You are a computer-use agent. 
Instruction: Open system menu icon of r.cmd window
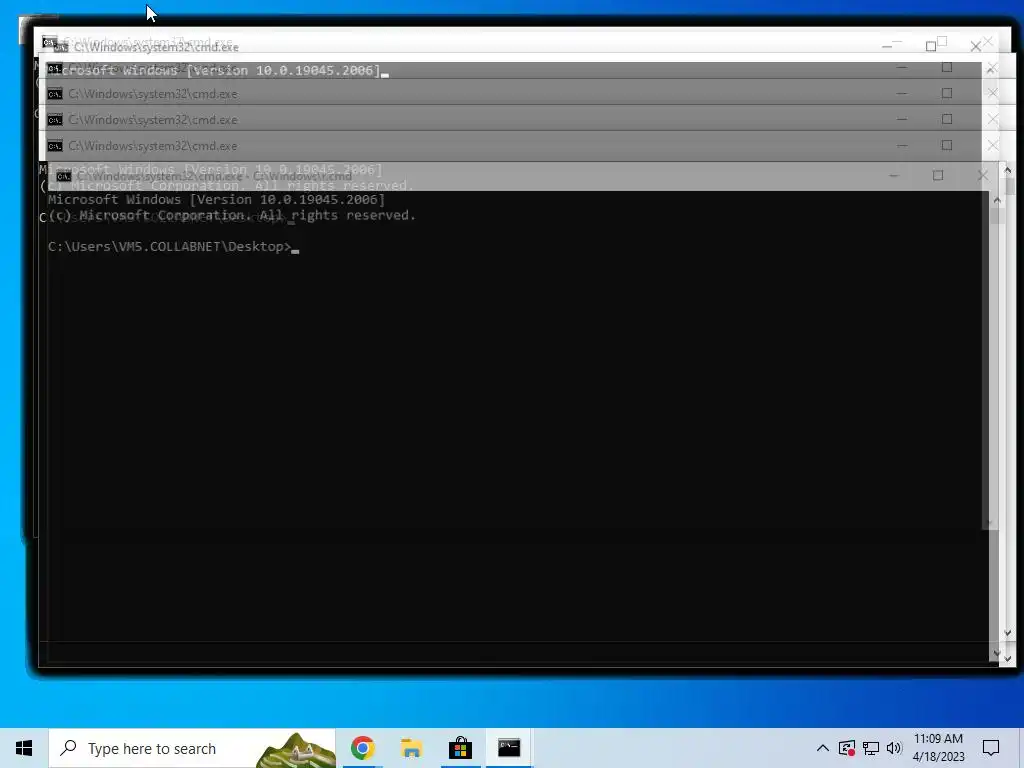(63, 176)
